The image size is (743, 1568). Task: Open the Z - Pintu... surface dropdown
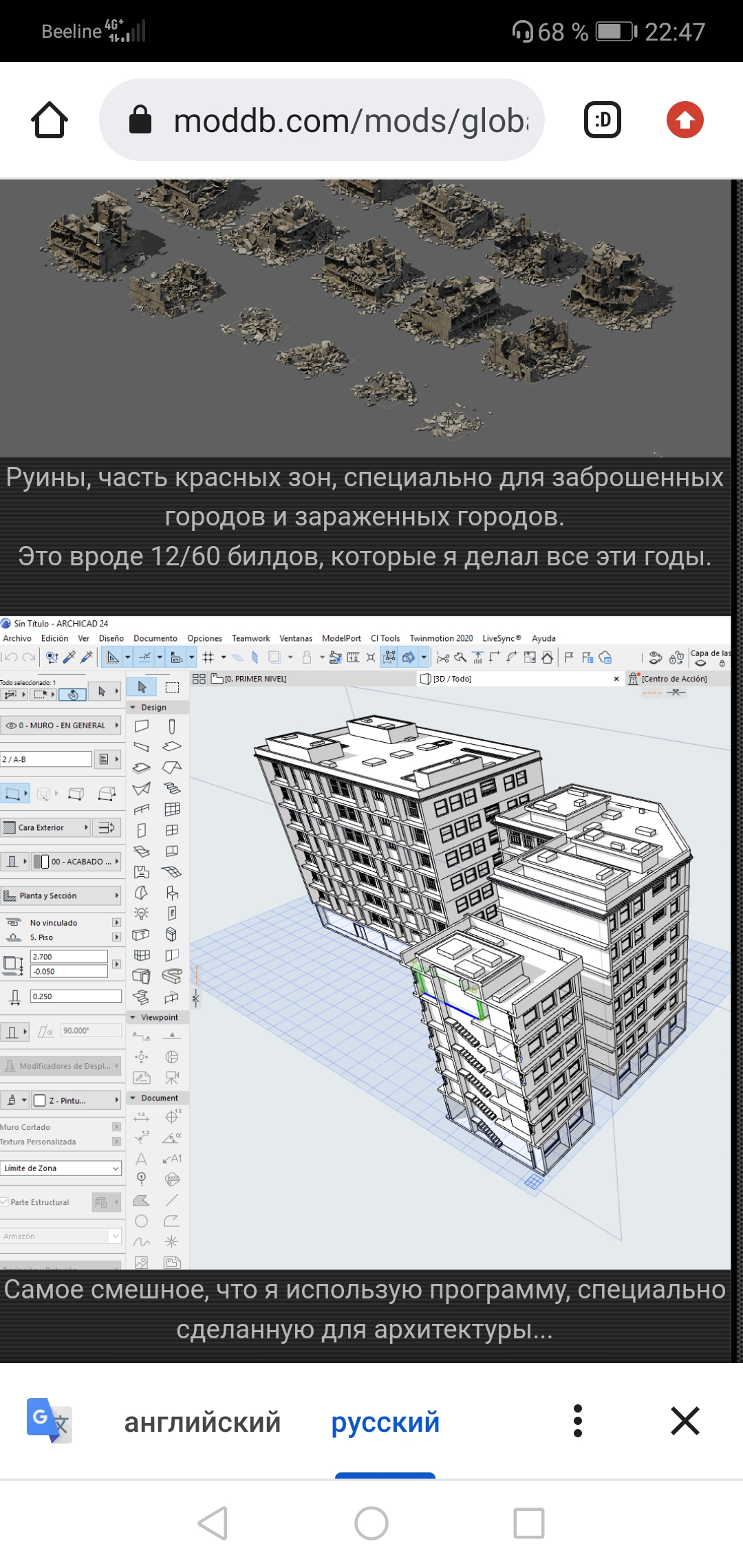[76, 1100]
